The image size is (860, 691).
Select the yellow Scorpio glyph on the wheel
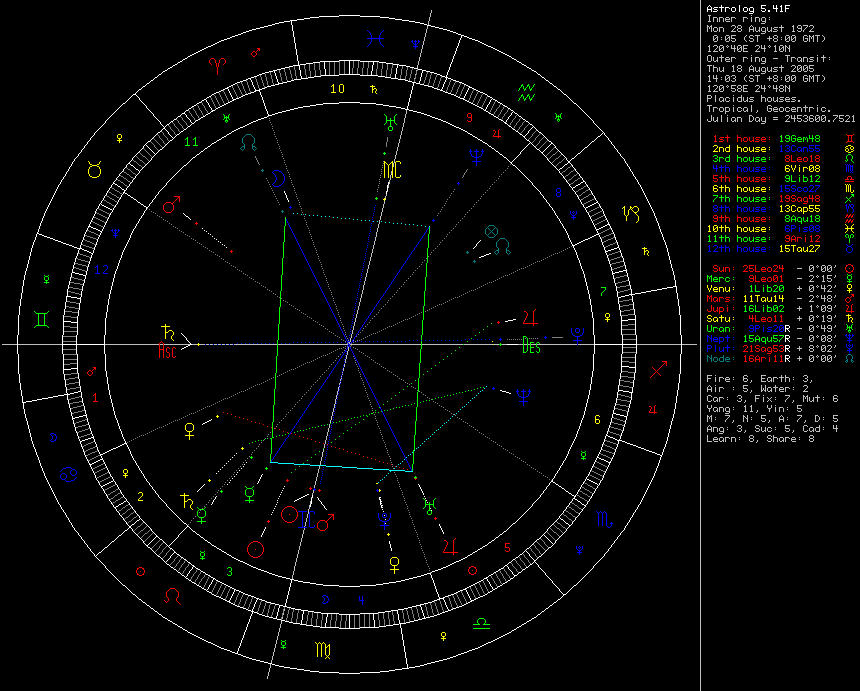(605, 519)
